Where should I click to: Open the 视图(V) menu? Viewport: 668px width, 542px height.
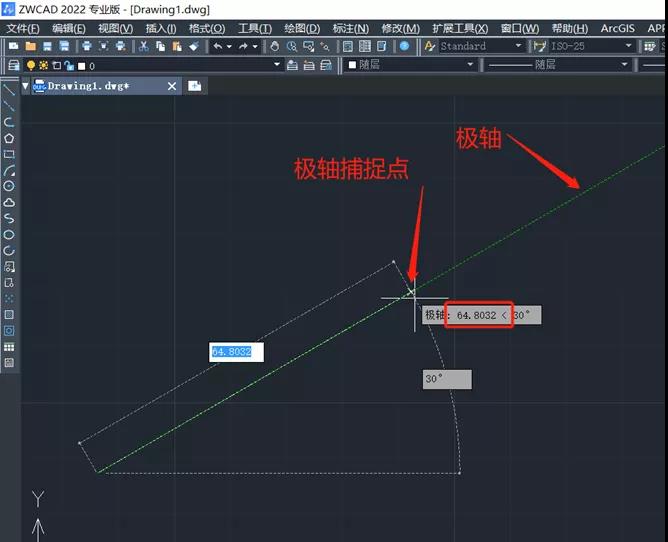point(115,29)
